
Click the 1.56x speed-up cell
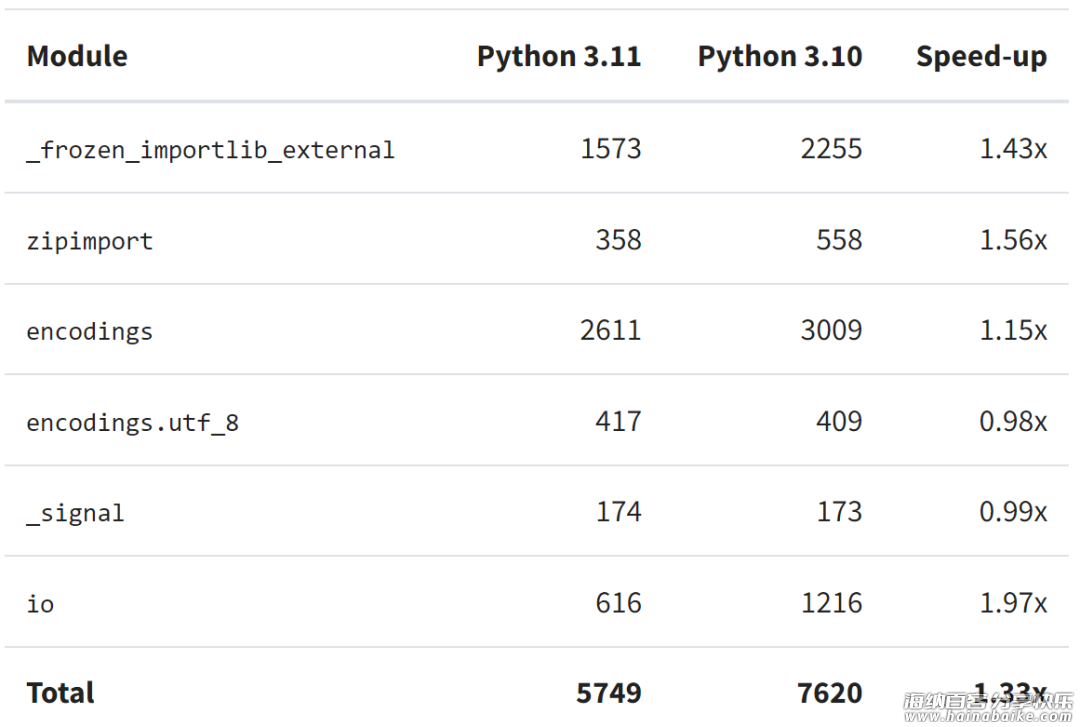[x=1013, y=240]
